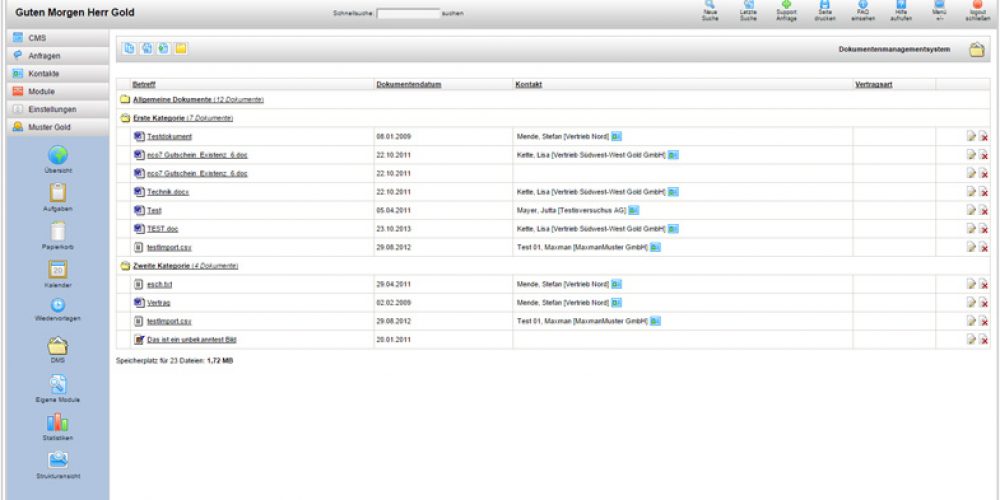Toggle menu with Menü +/- button
This screenshot has width=1000, height=500.
click(938, 10)
